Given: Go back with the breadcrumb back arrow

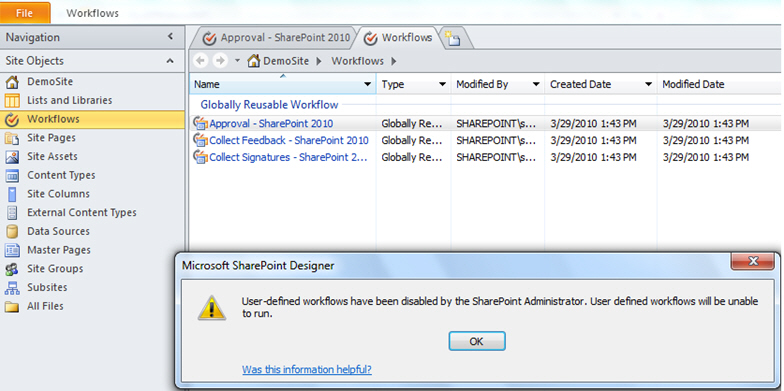Looking at the screenshot, I should (201, 61).
